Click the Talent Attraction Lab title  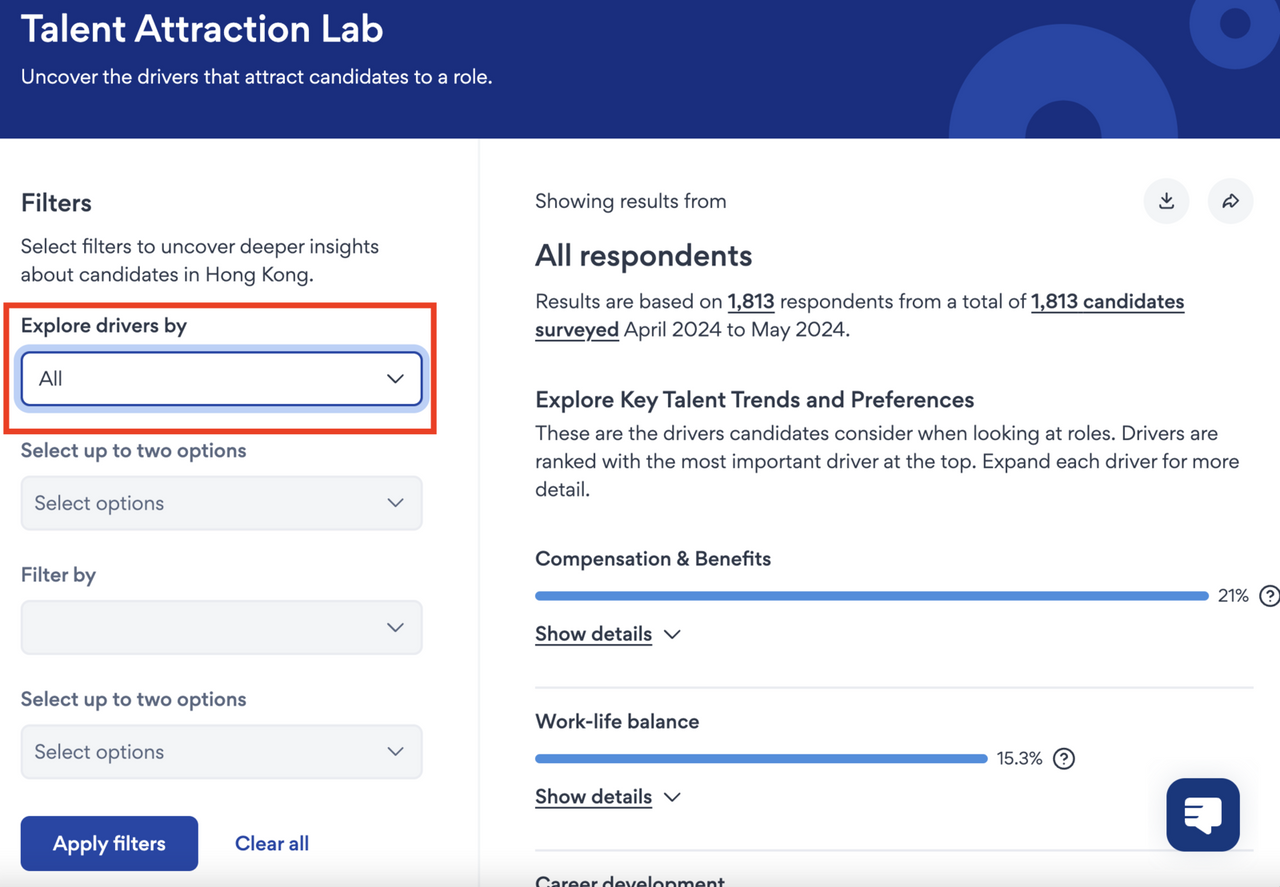pos(202,29)
